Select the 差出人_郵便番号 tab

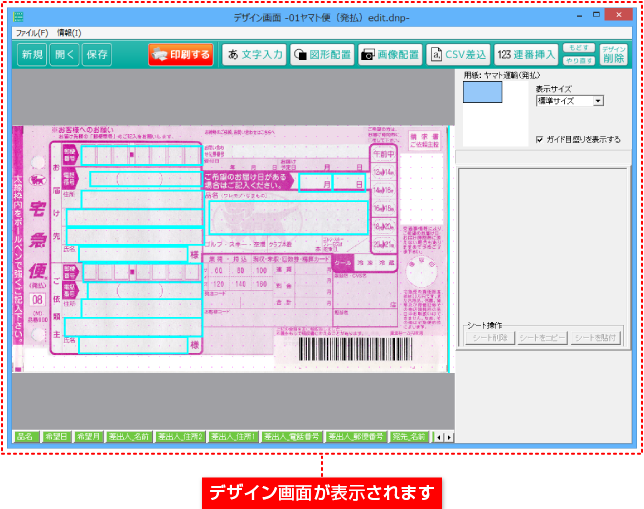356,437
